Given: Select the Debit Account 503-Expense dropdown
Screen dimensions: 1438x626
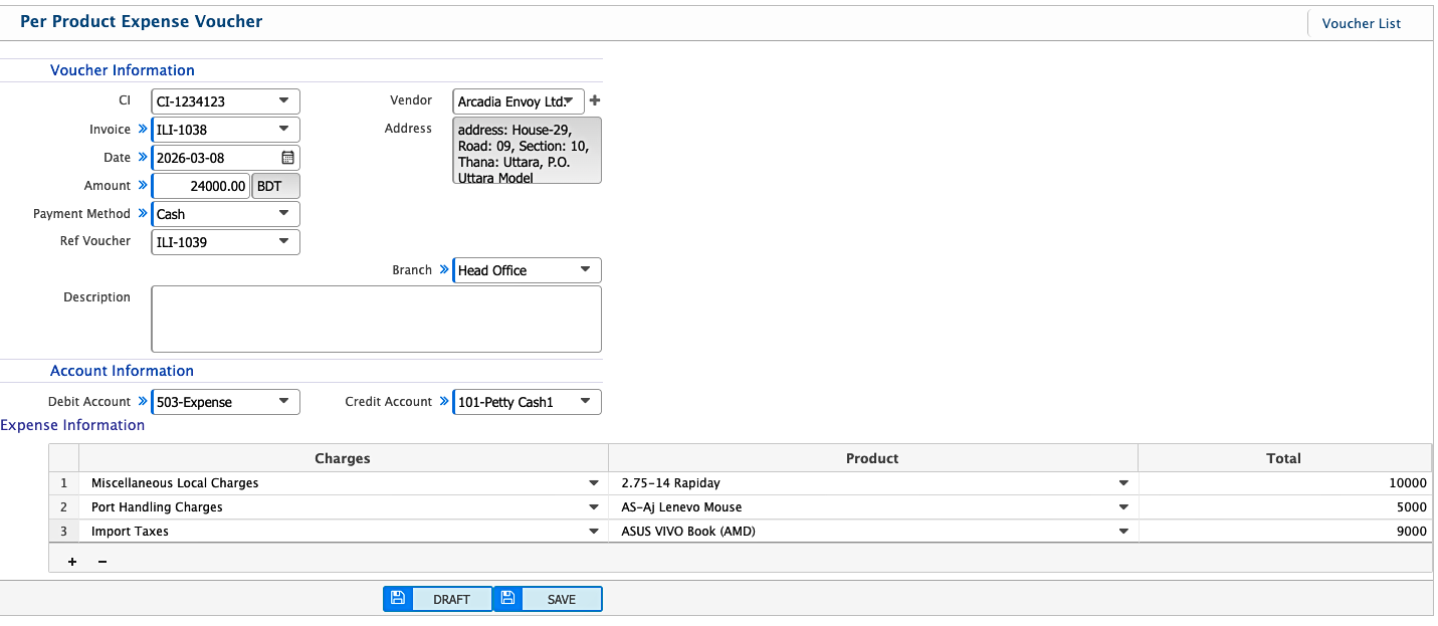Looking at the screenshot, I should (283, 402).
